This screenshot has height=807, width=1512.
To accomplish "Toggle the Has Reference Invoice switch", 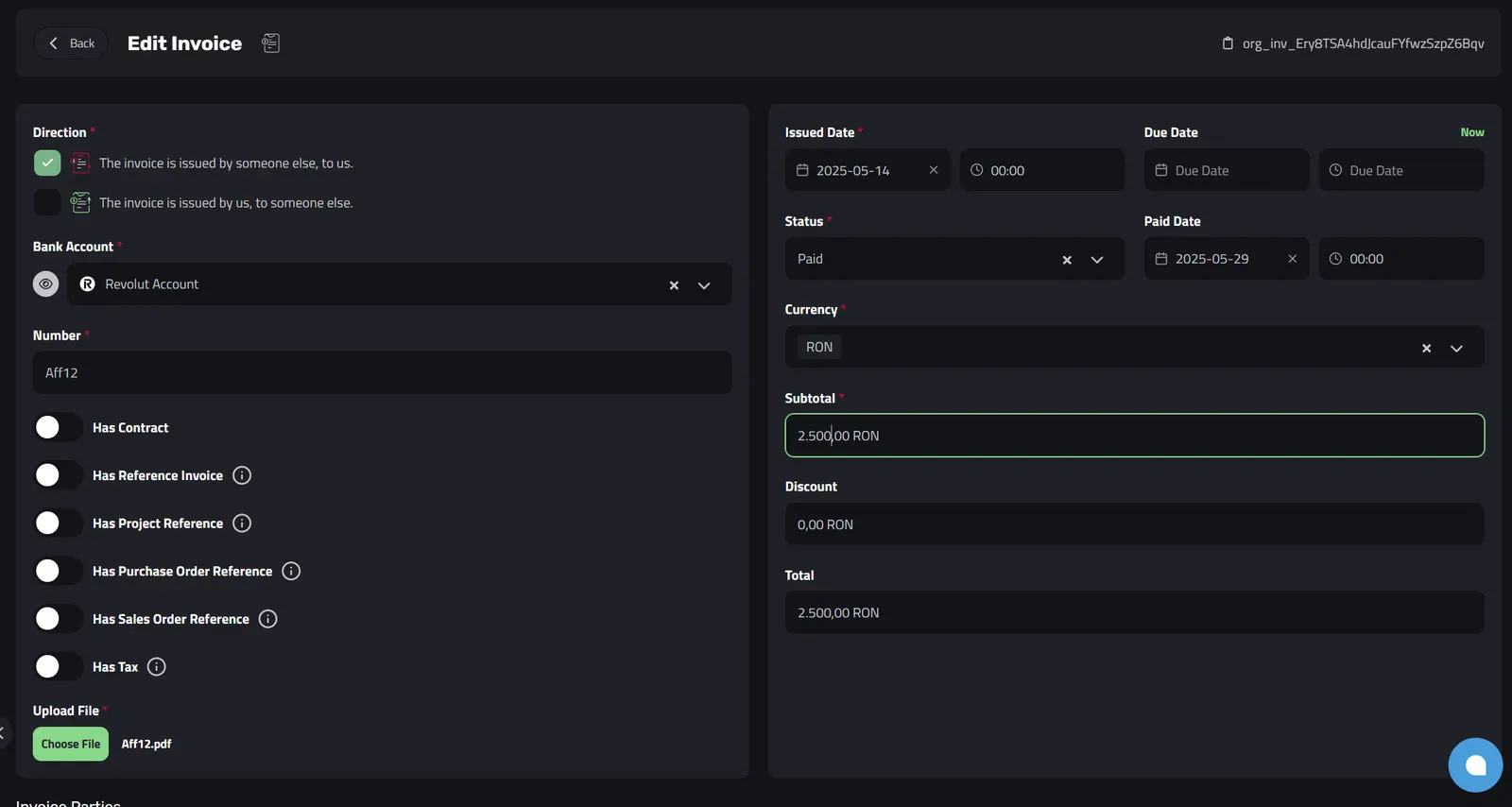I will pos(58,475).
